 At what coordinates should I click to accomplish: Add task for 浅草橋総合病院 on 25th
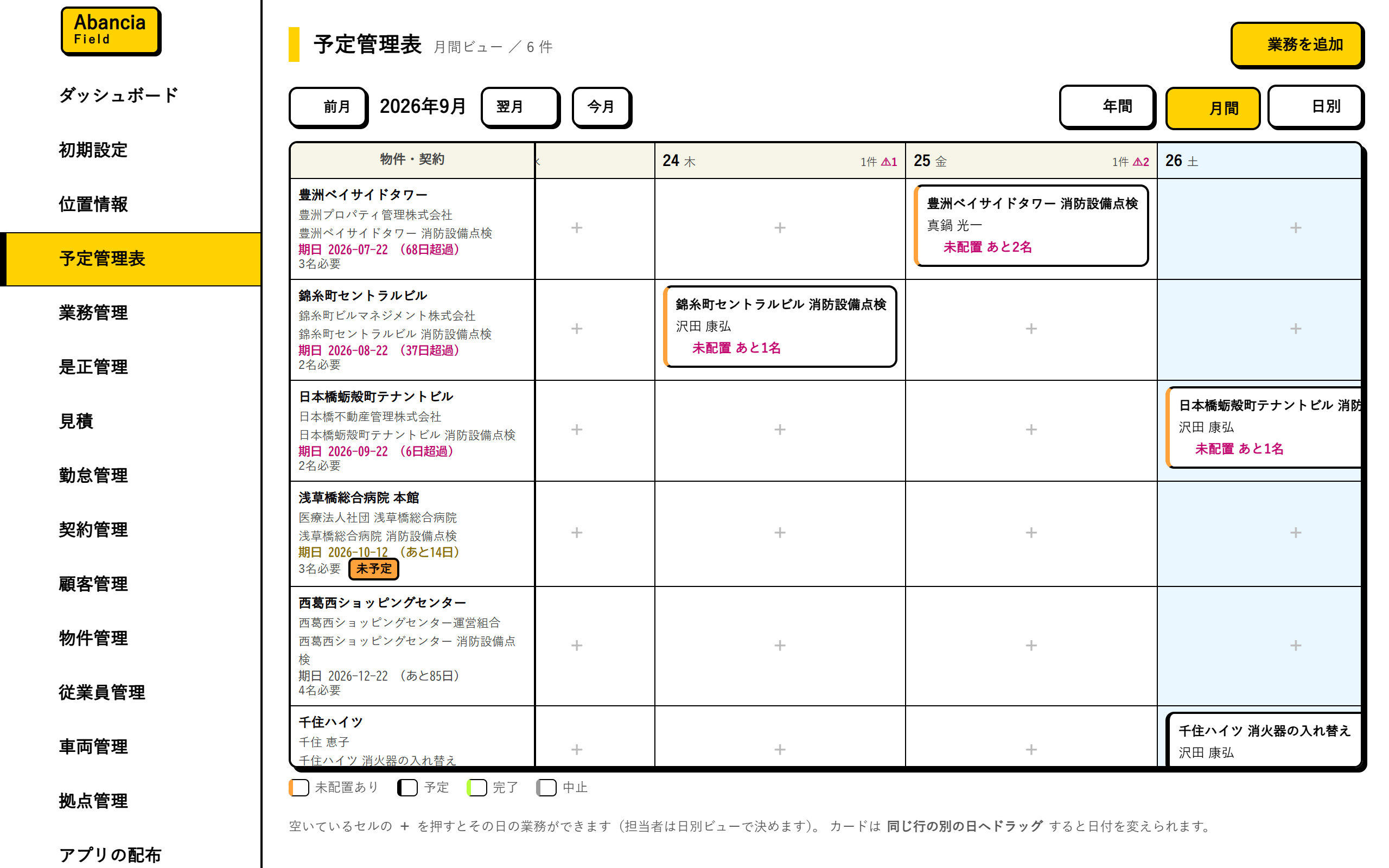point(1031,533)
